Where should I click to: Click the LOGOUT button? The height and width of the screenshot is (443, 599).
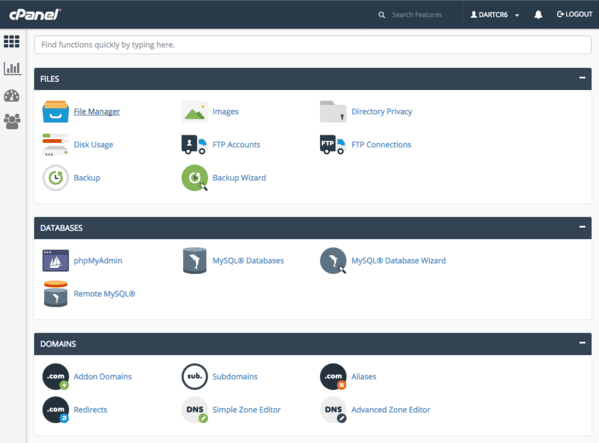(574, 14)
